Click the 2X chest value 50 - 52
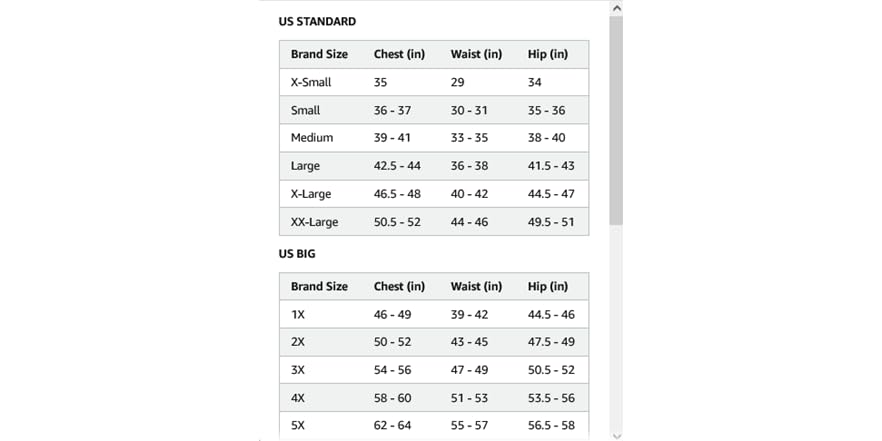 392,342
